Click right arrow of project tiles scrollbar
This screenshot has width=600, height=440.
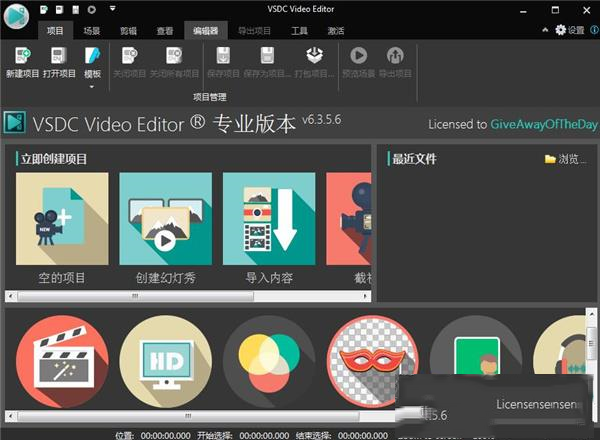365,296
